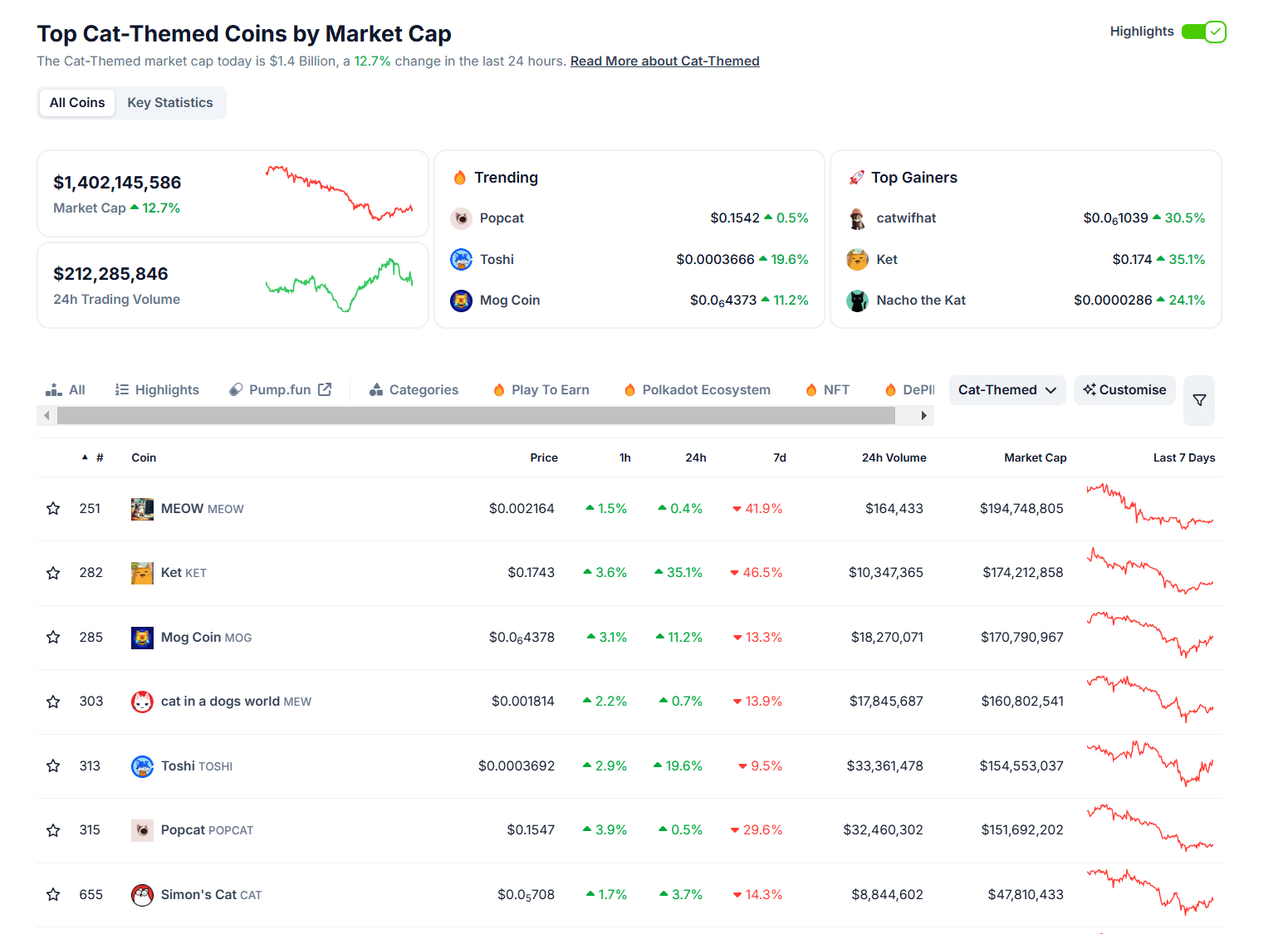Click Ket icon in Top Gainers

tap(857, 259)
